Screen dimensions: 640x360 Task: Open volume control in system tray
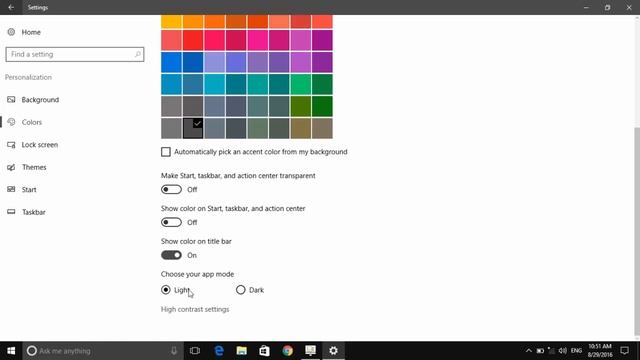(562, 351)
